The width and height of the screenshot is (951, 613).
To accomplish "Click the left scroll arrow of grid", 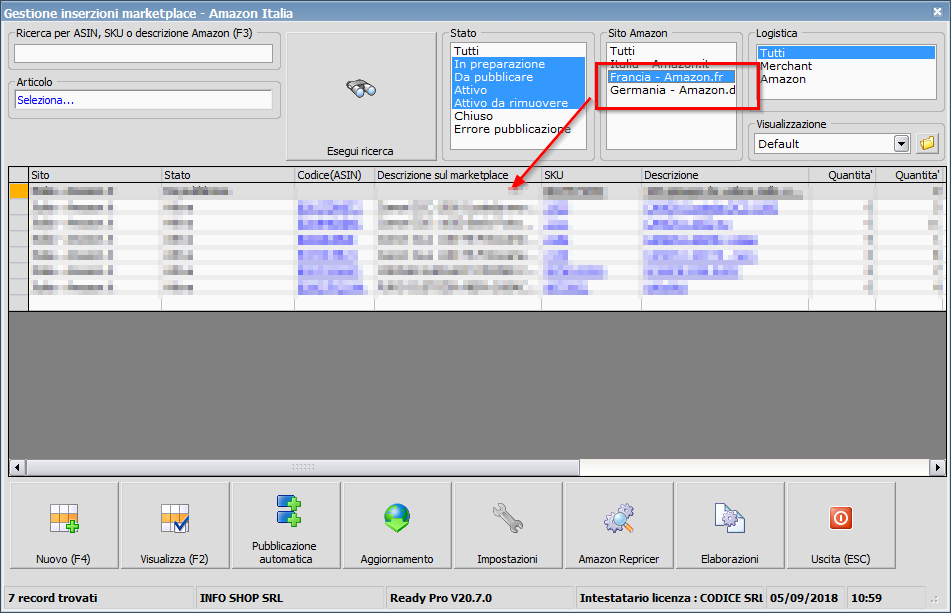I will 17,467.
